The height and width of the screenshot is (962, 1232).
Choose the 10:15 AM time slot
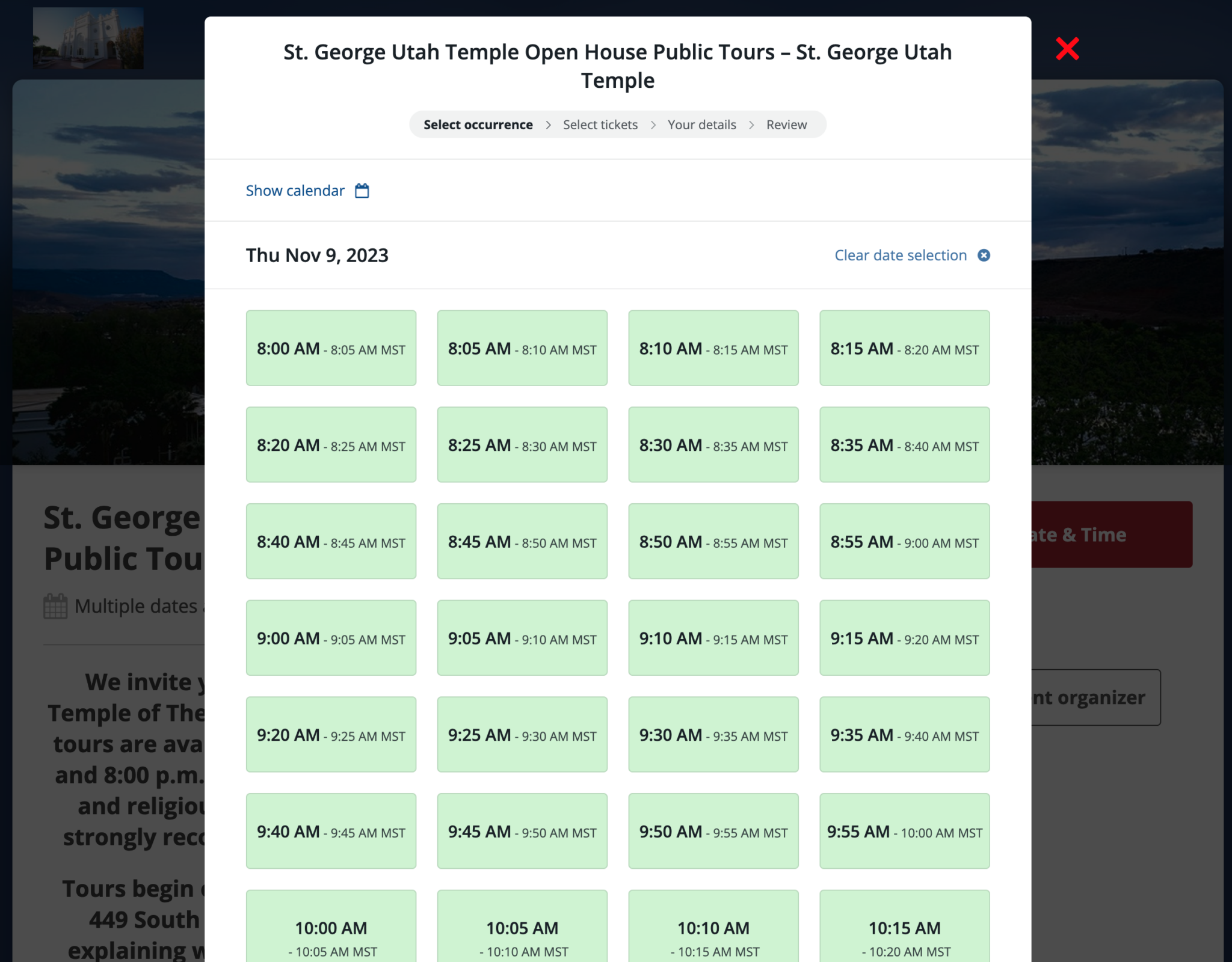pyautogui.click(x=905, y=927)
